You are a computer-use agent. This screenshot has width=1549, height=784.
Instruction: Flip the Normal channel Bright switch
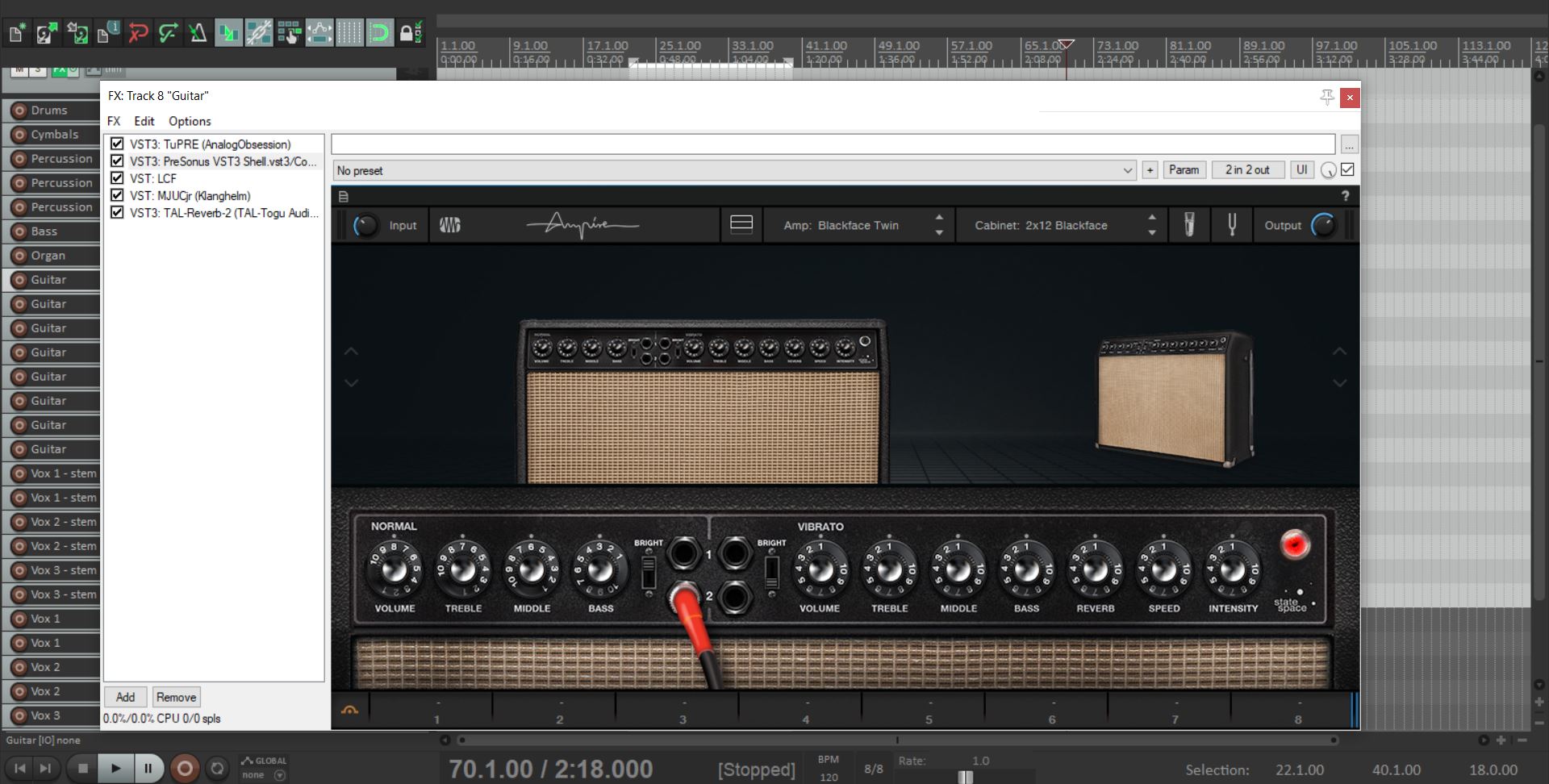pos(648,572)
